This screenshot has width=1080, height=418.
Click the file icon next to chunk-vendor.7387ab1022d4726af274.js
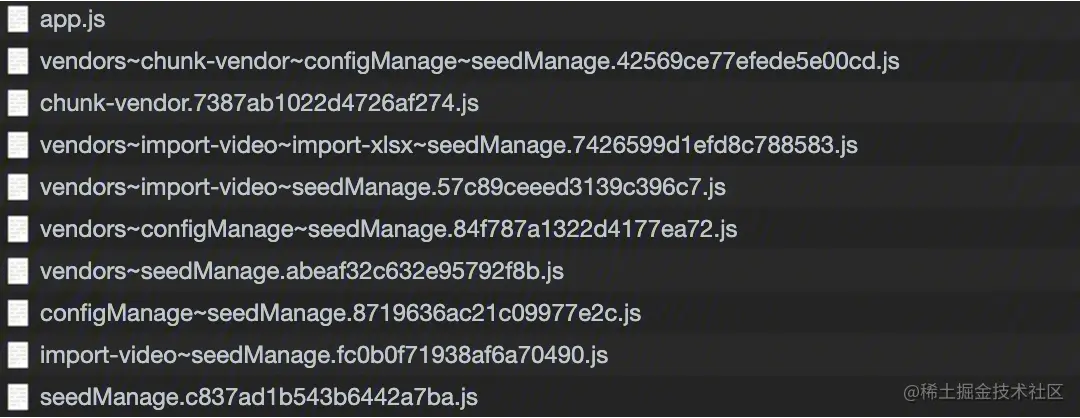(x=16, y=103)
